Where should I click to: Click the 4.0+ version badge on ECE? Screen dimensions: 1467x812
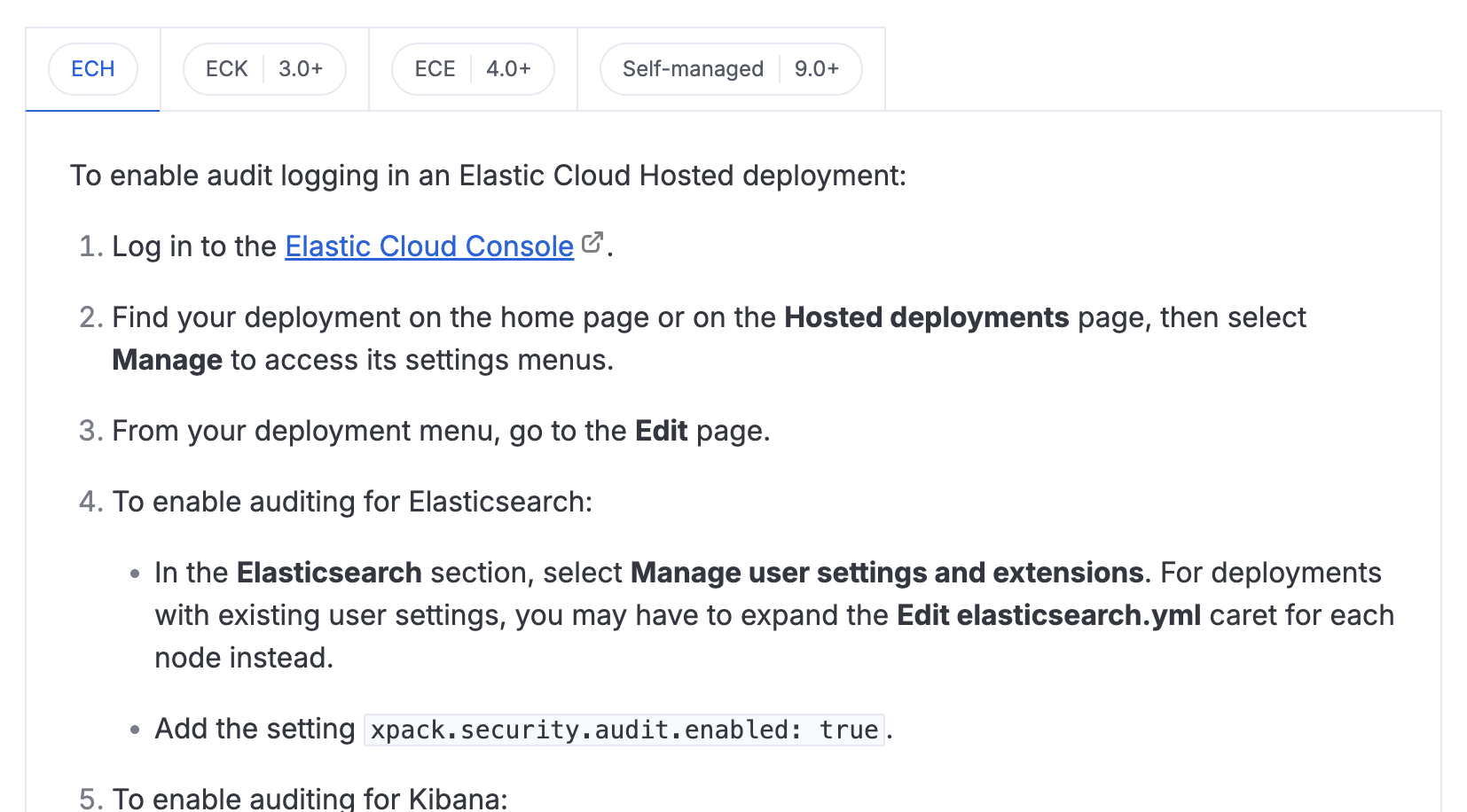[x=508, y=69]
